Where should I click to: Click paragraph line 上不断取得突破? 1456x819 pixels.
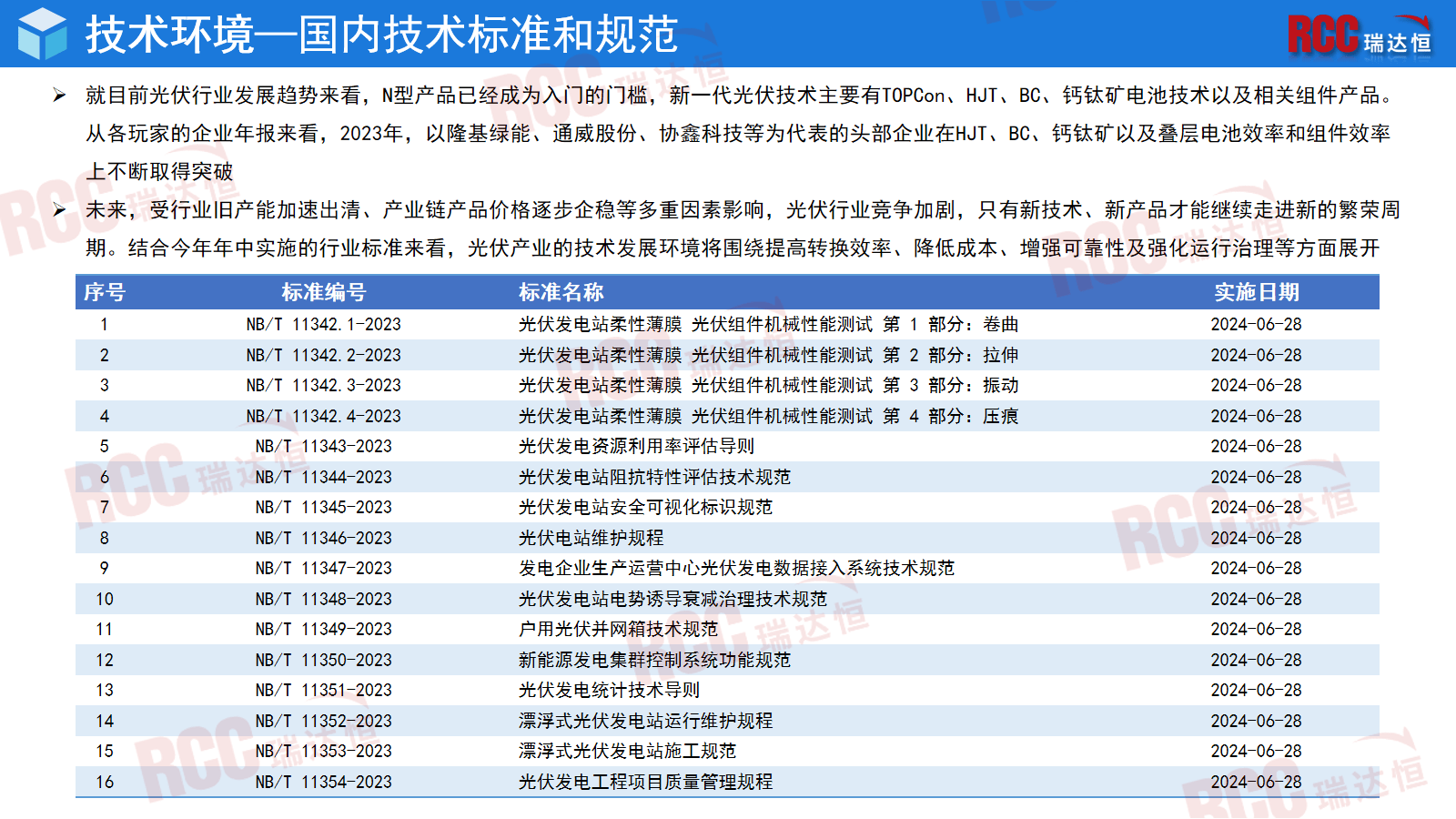click(x=159, y=172)
